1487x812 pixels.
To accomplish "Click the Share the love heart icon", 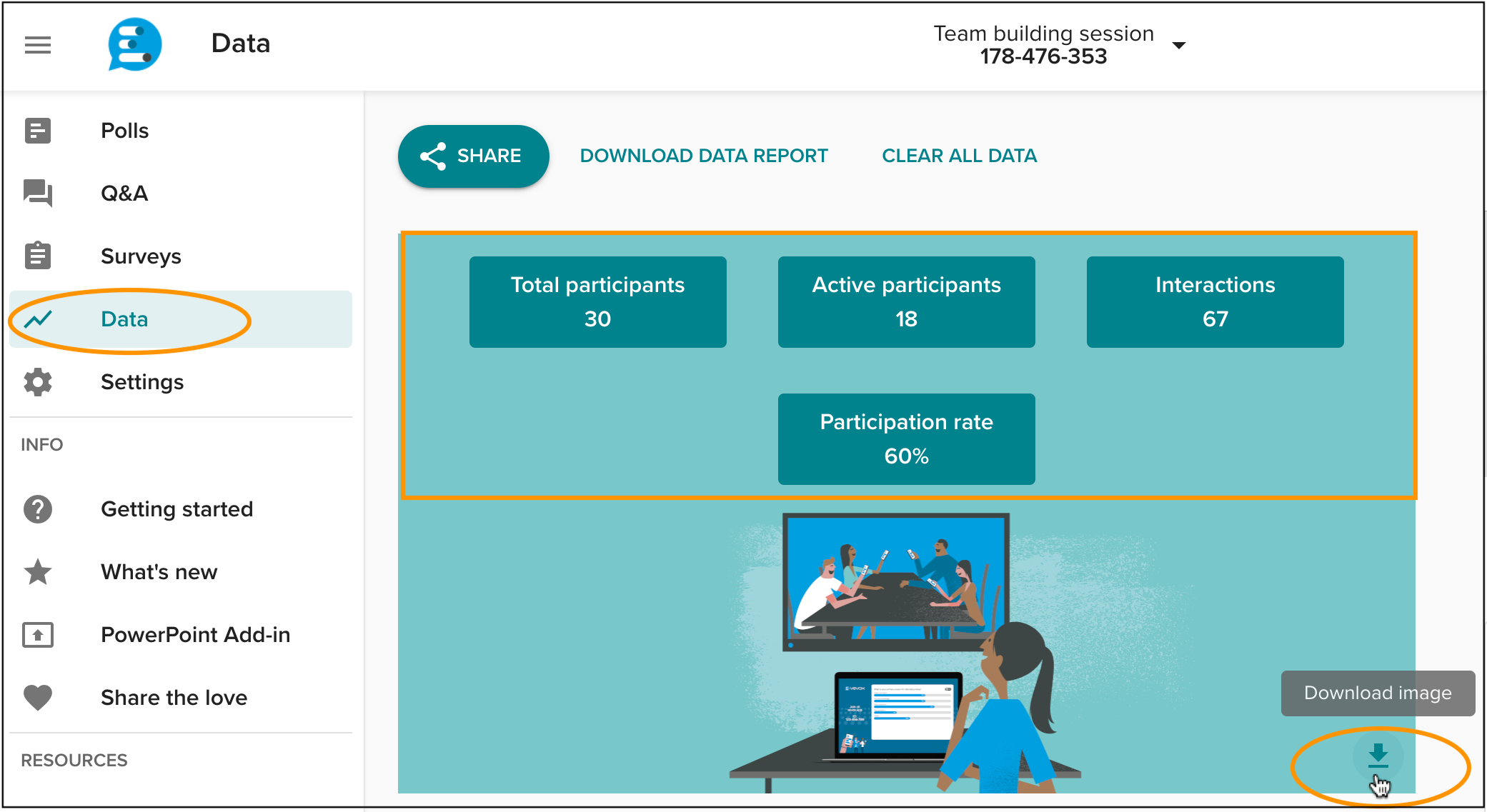I will pyautogui.click(x=38, y=698).
